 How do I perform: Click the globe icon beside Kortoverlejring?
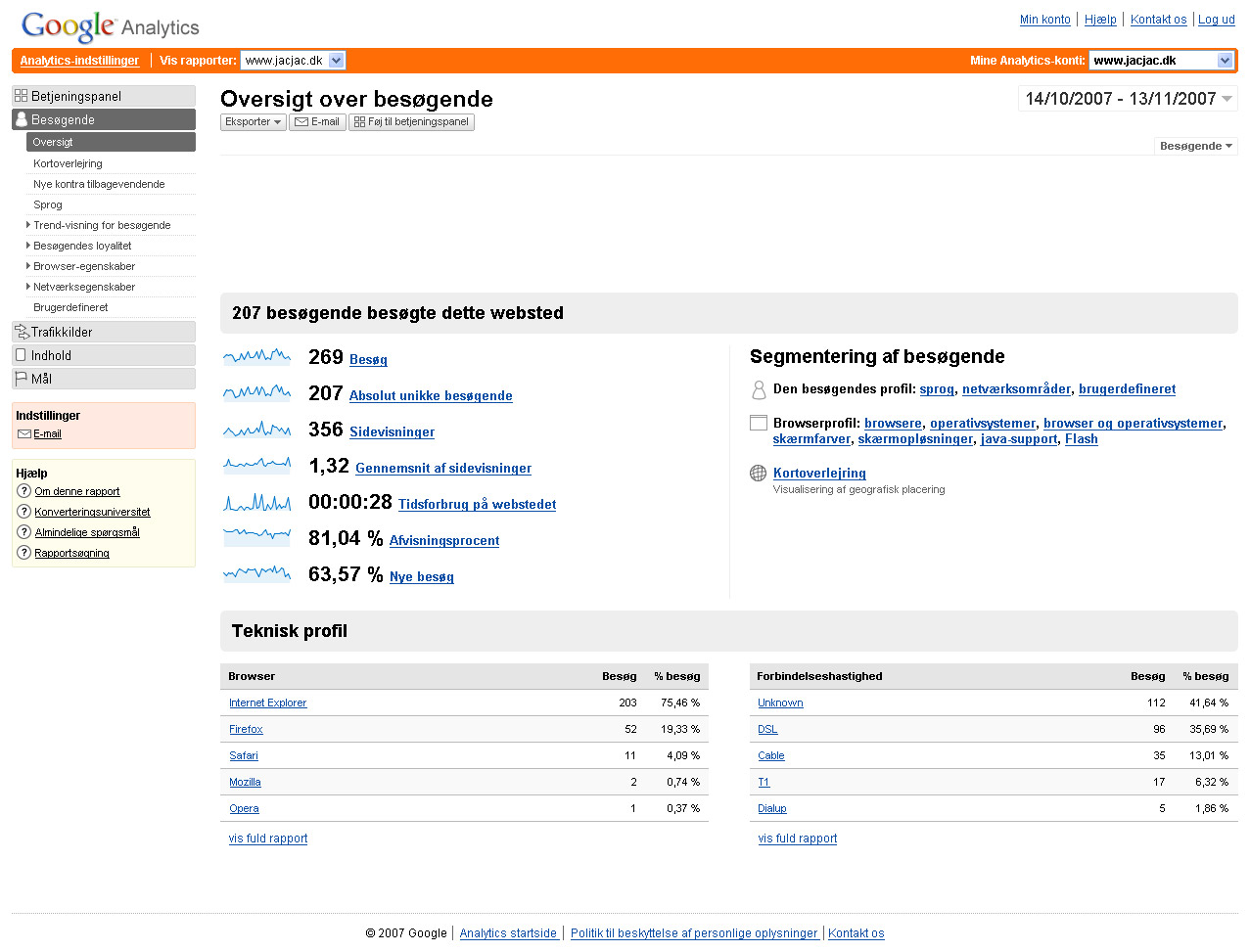[758, 474]
